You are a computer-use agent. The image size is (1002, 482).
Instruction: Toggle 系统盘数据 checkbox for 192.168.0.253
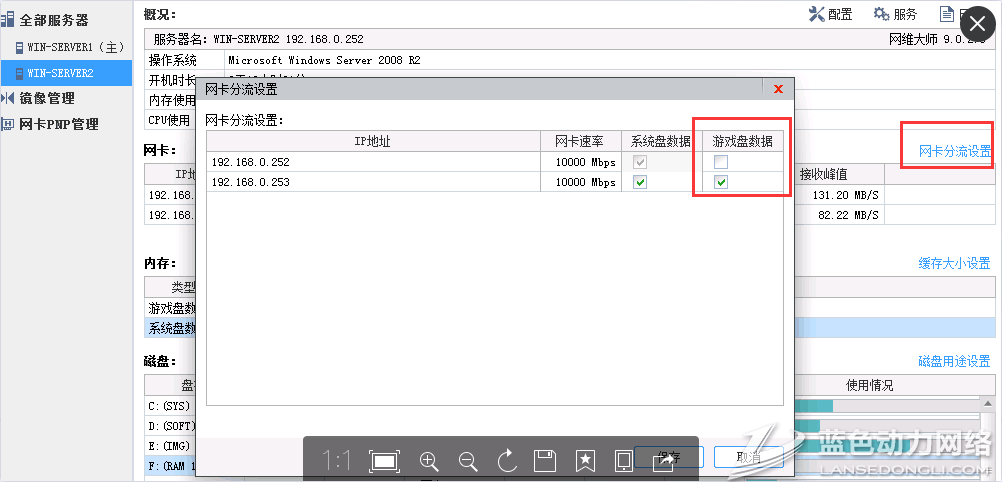640,182
